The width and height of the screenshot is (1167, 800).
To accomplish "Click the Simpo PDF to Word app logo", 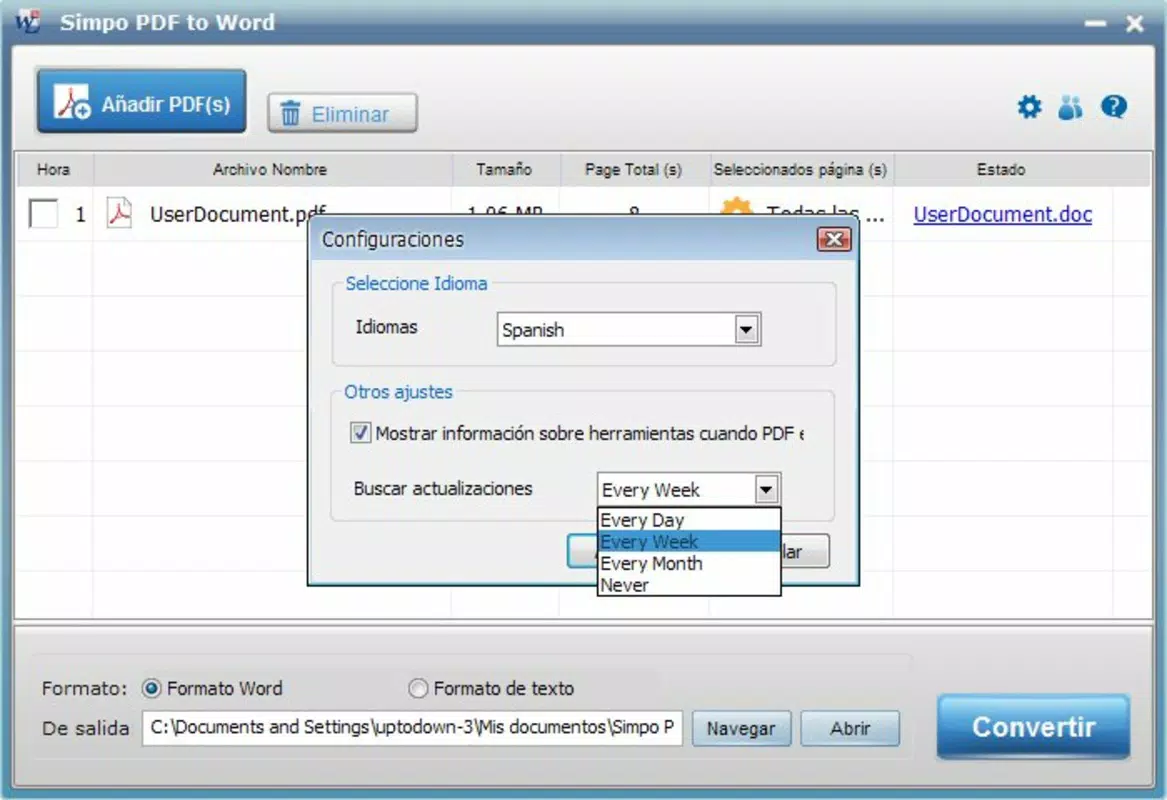I will (x=28, y=22).
